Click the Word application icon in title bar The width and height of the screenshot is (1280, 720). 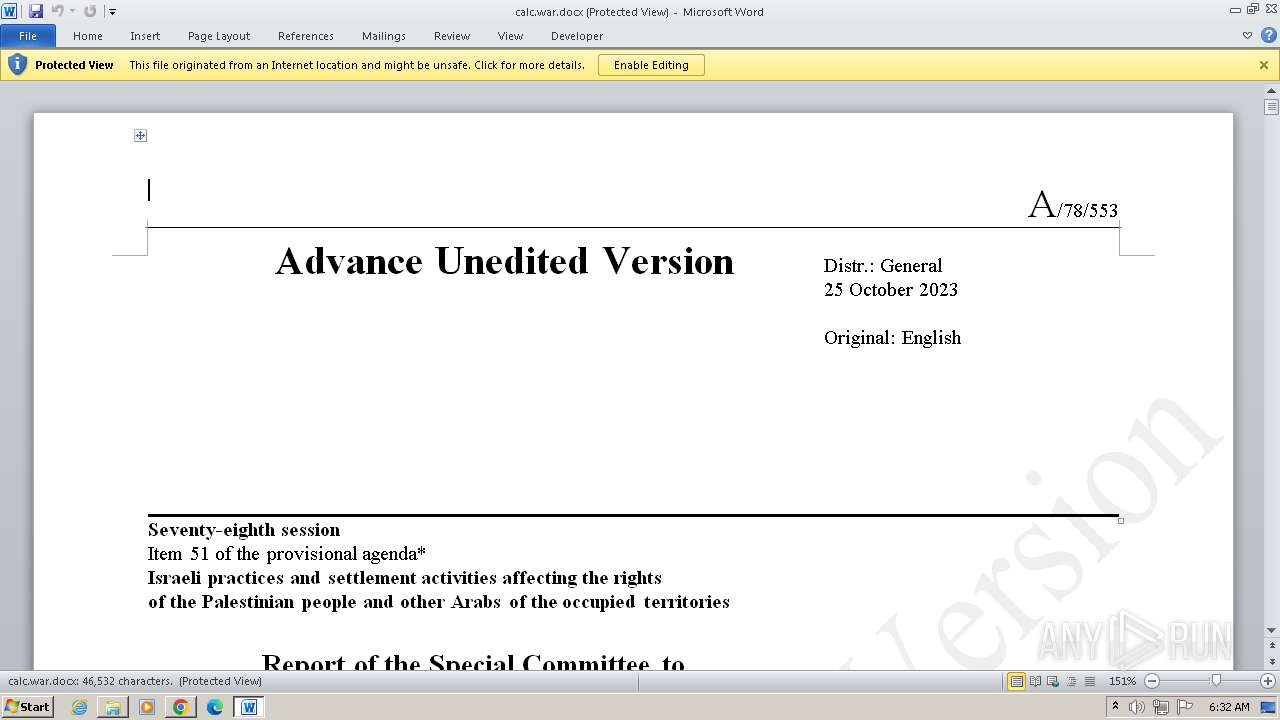(9, 11)
